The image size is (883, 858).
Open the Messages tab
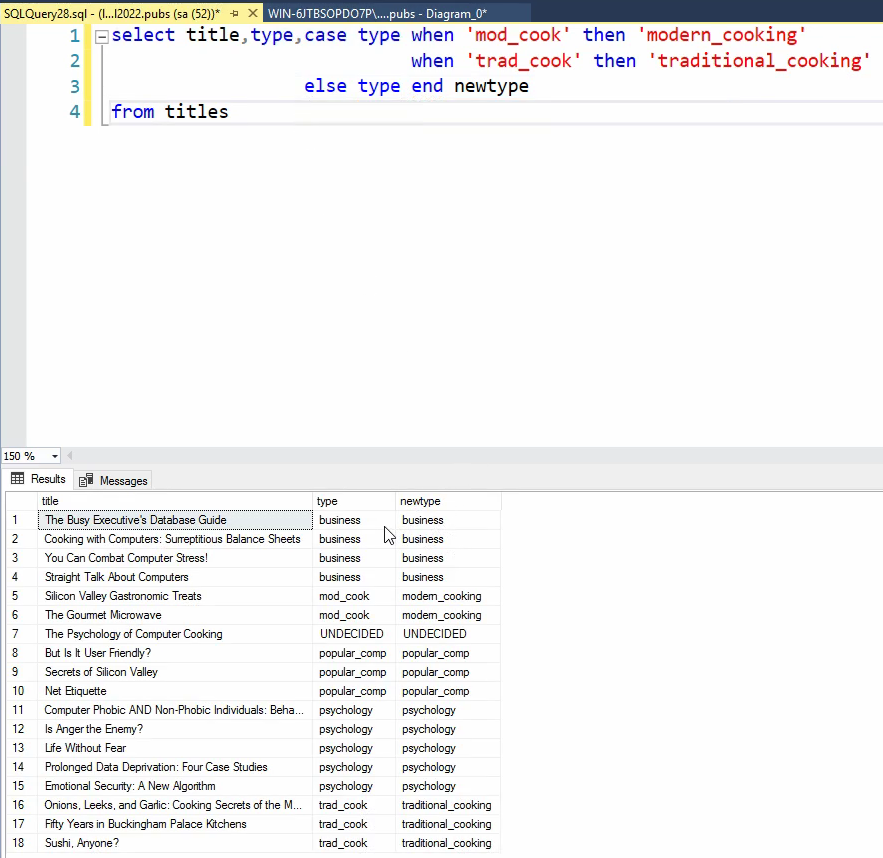coord(113,481)
